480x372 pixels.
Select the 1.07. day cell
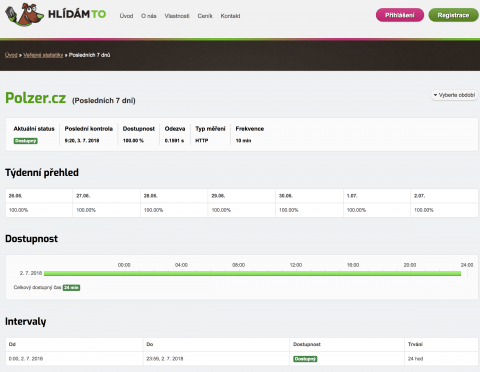click(x=377, y=196)
